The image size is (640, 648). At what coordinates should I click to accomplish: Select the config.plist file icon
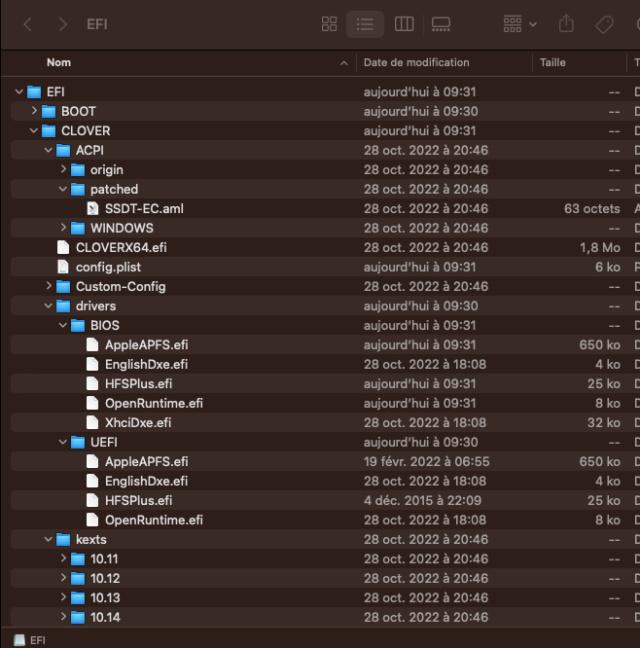pos(63,267)
